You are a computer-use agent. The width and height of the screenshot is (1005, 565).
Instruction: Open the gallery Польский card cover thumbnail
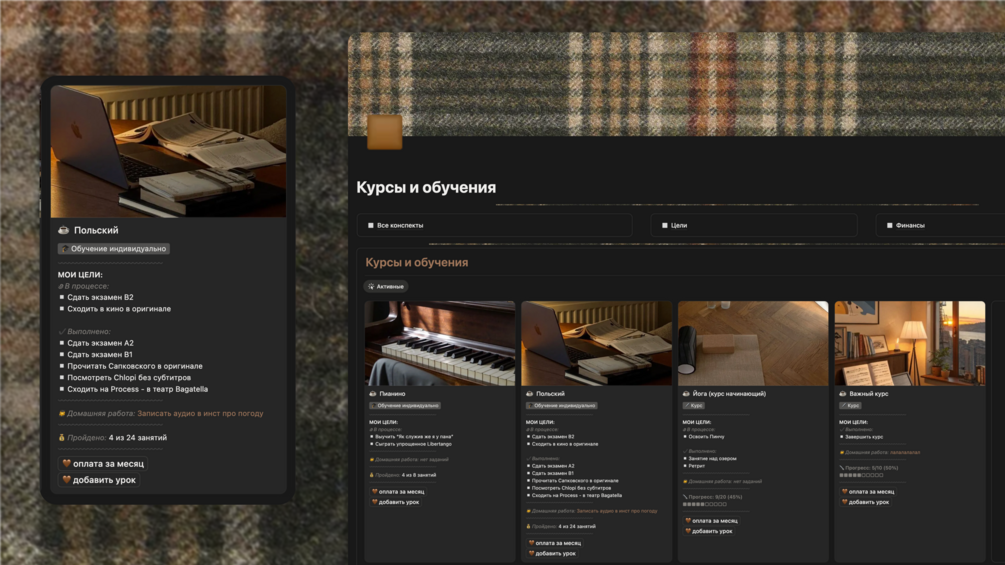pyautogui.click(x=596, y=343)
